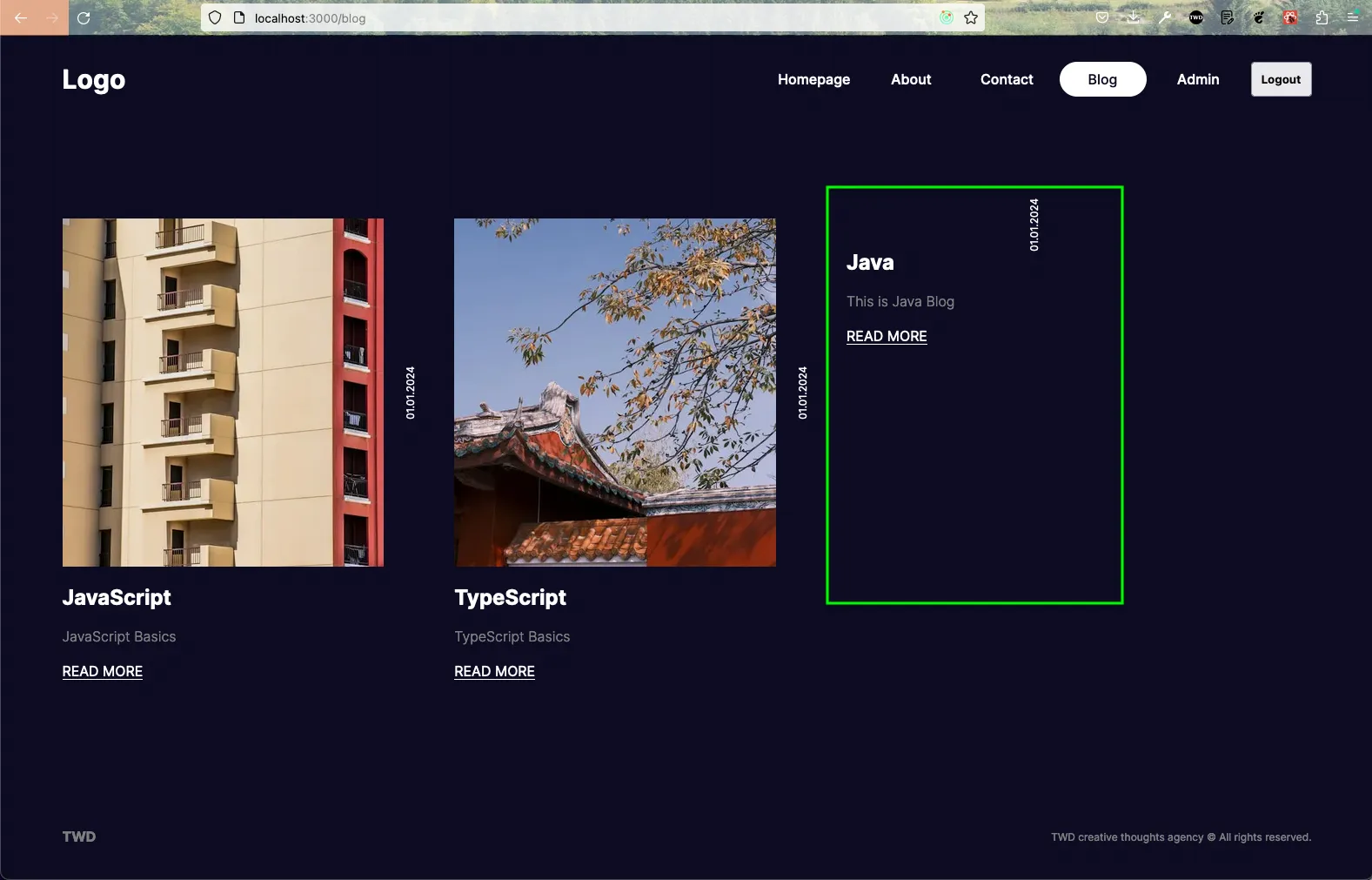Click the page info icon in address bar
This screenshot has width=1372, height=880.
click(239, 17)
